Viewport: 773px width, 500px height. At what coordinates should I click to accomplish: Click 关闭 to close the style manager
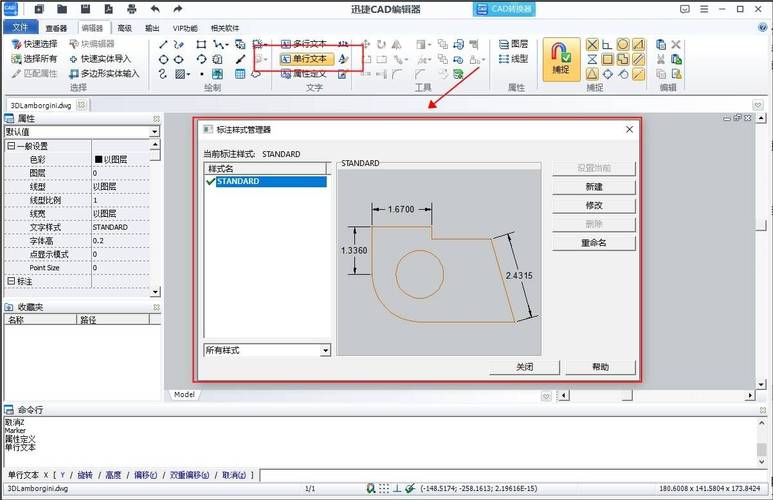pos(525,367)
